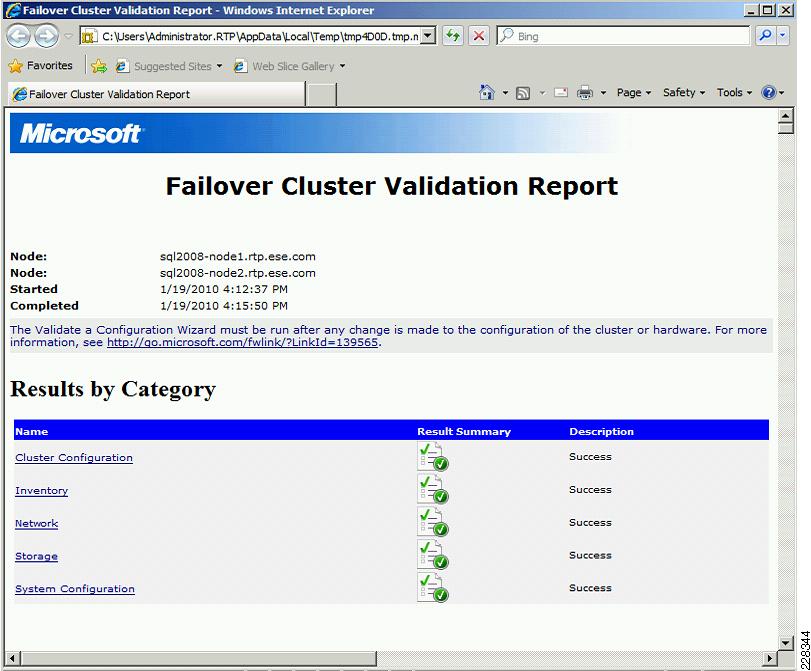Viewport: 811px width, 671px height.
Task: Open the Home button dropdown arrow
Action: pyautogui.click(x=505, y=93)
